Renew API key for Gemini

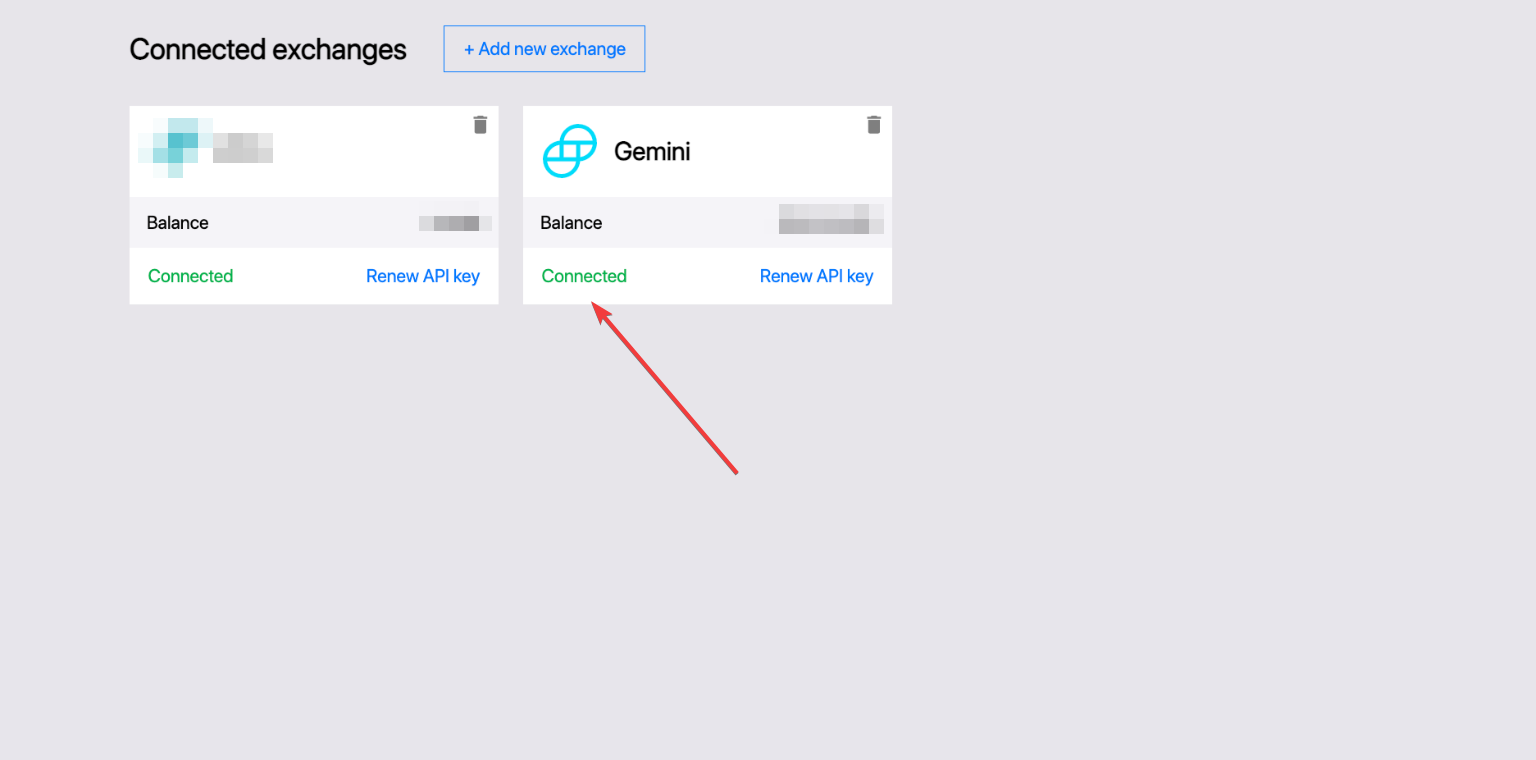816,276
